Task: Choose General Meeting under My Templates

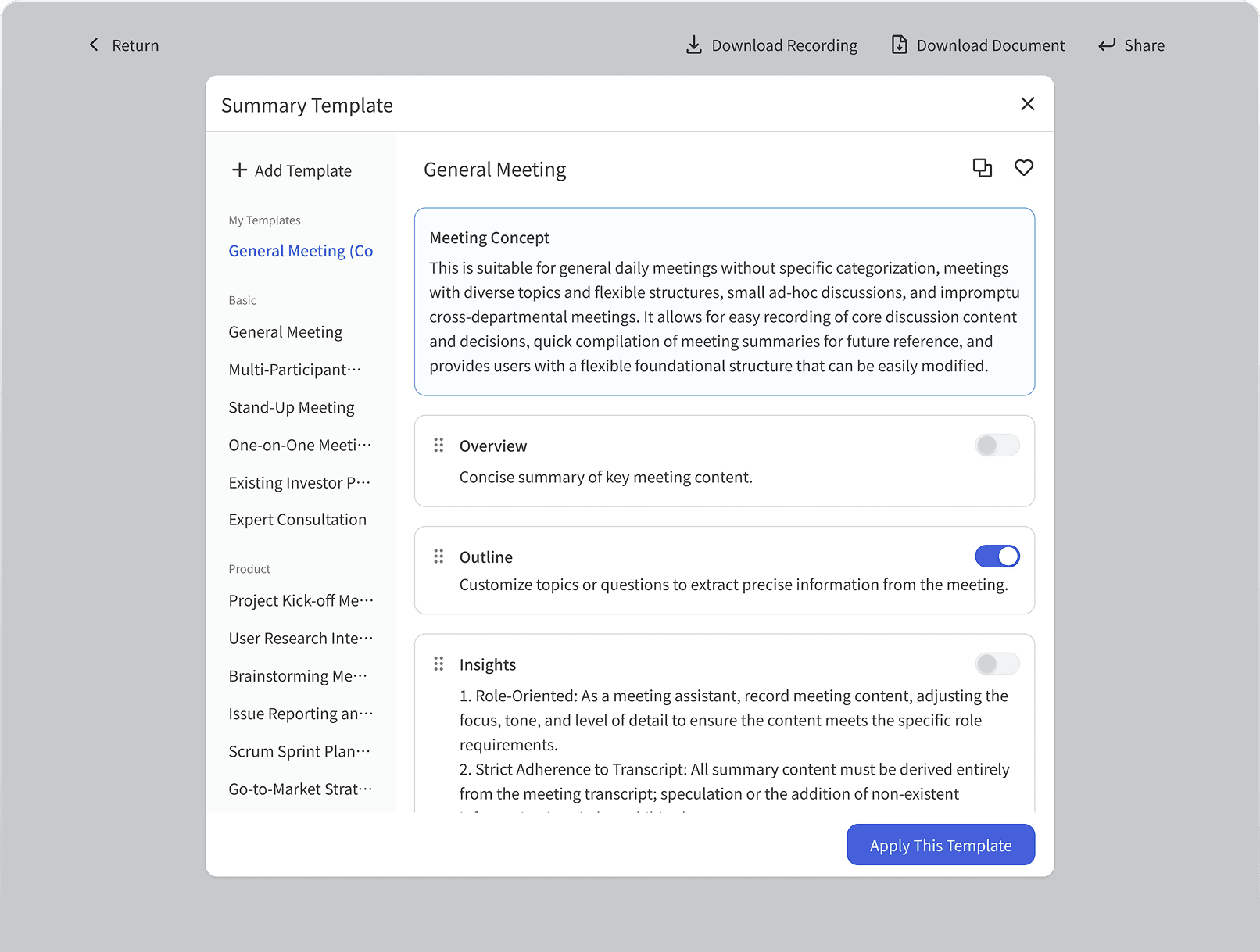Action: tap(300, 251)
